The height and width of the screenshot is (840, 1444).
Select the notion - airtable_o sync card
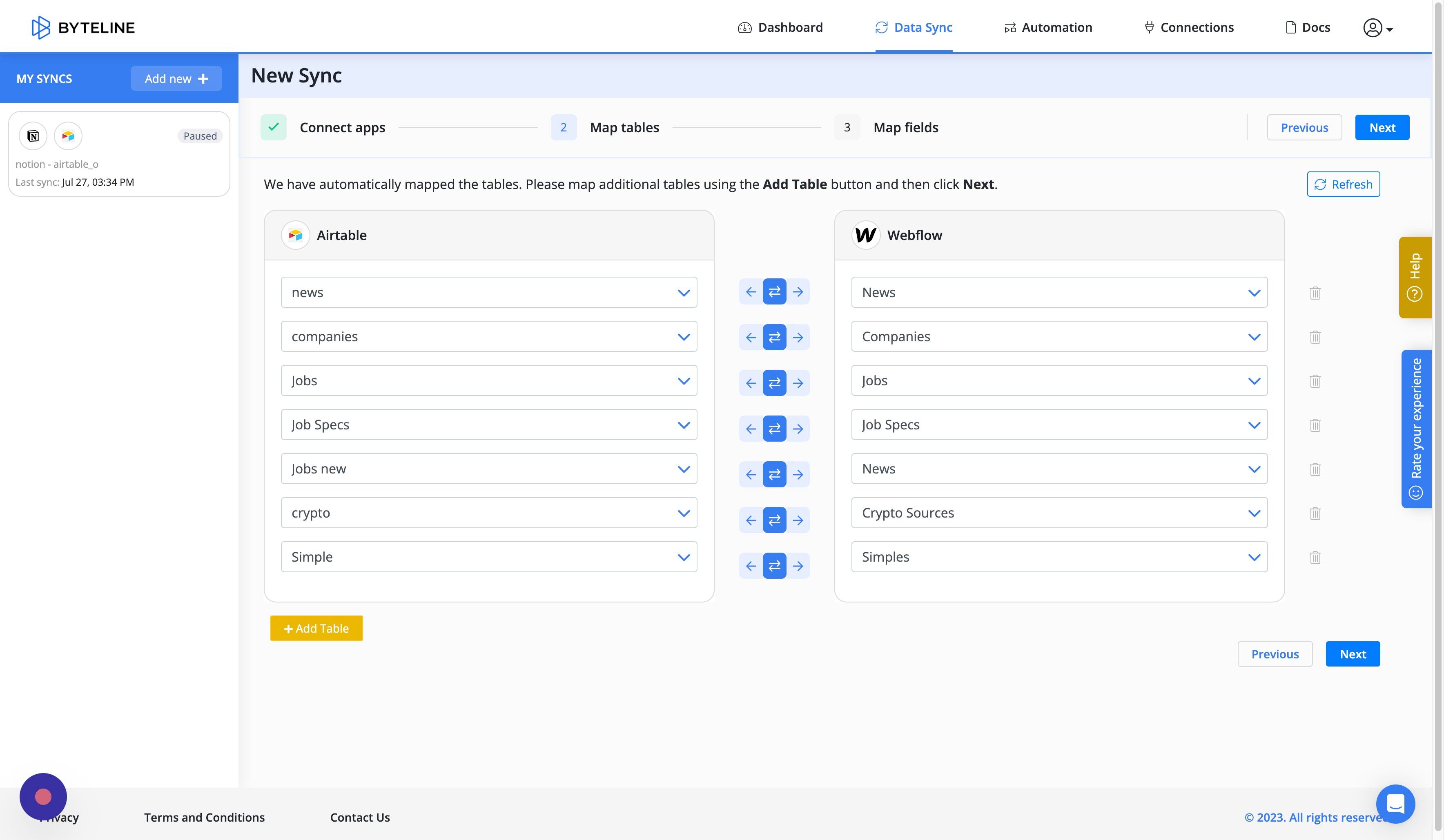click(119, 154)
